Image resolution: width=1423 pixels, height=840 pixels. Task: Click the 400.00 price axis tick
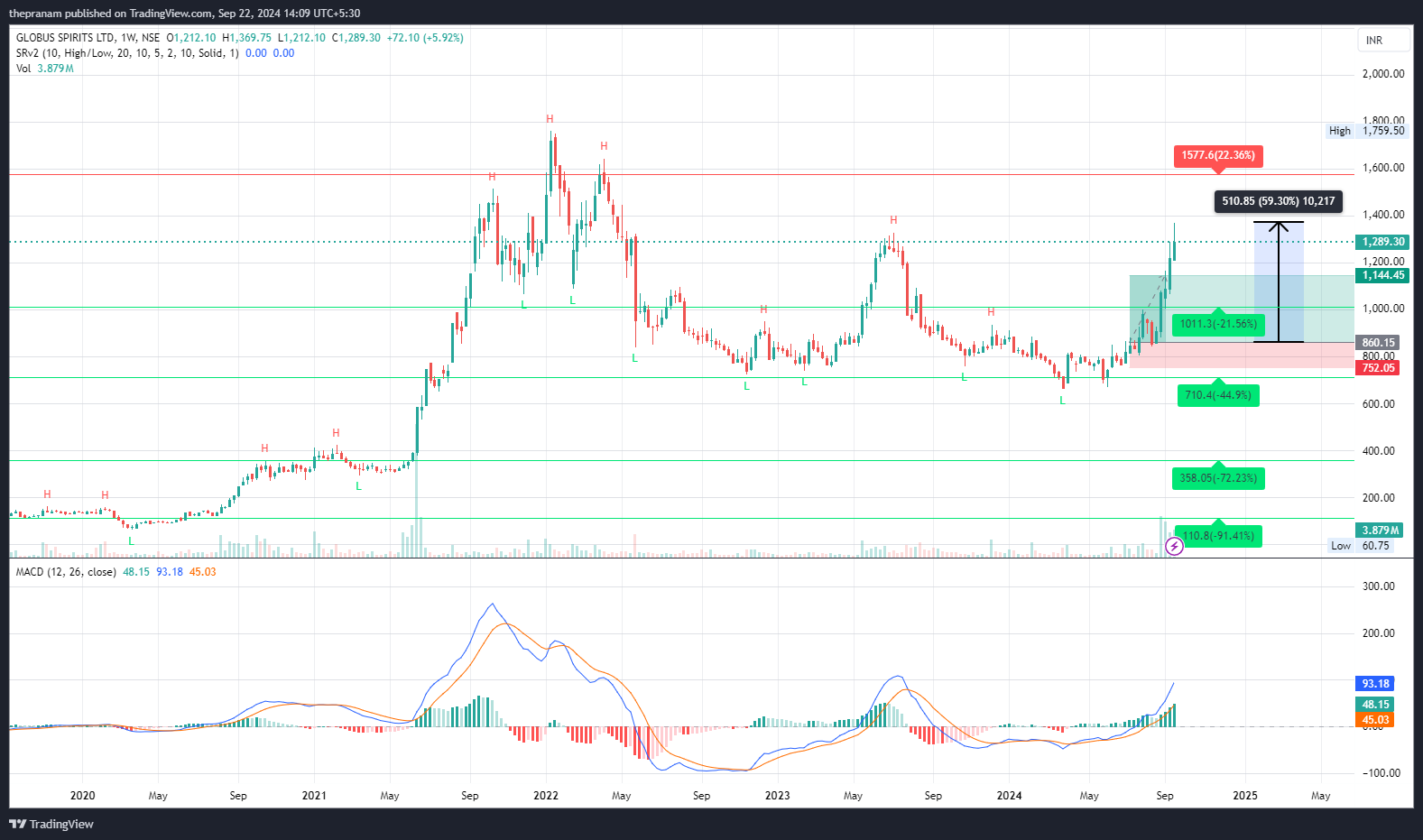(x=1379, y=451)
